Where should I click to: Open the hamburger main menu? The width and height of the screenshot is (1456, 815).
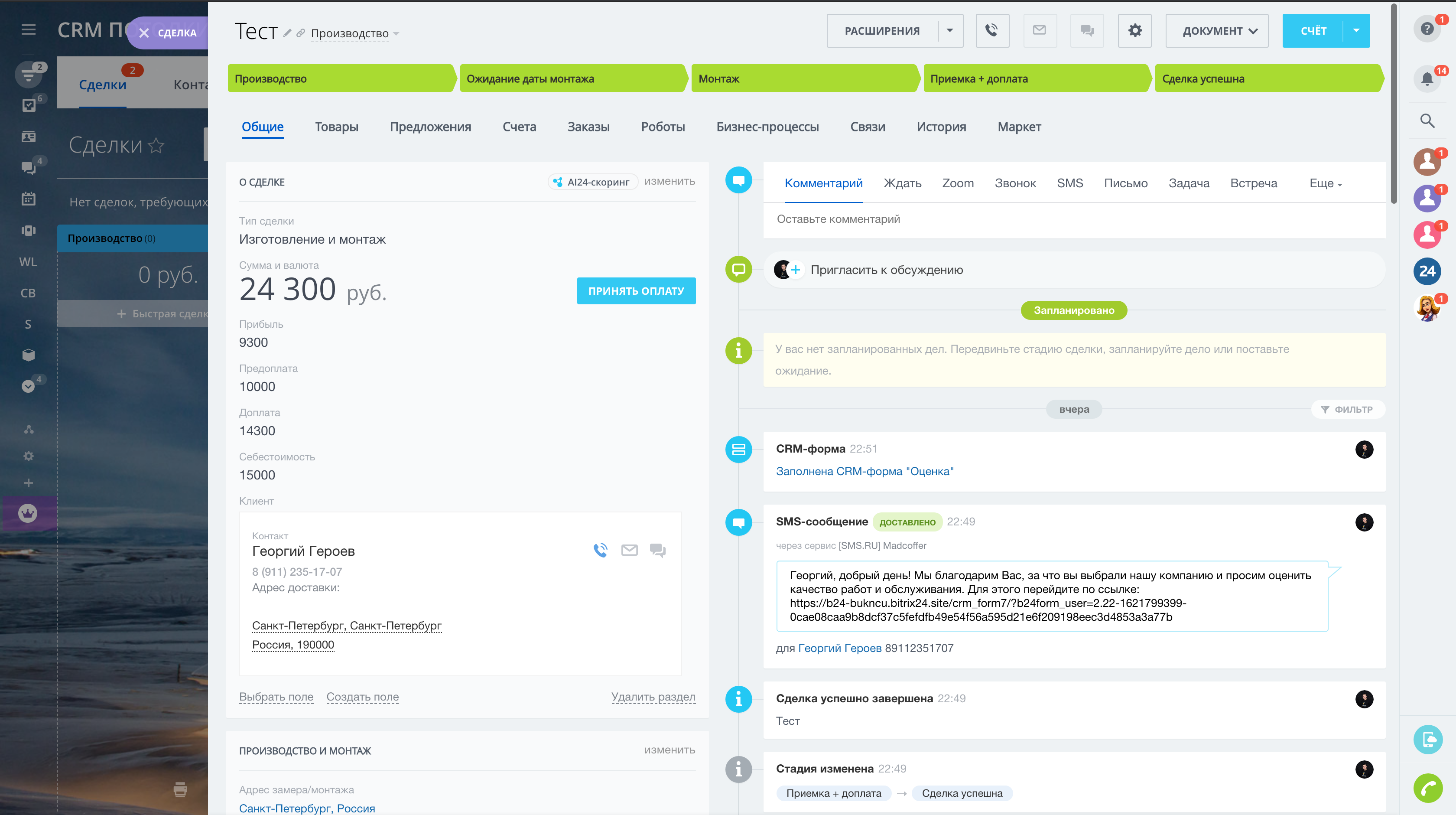pos(28,29)
